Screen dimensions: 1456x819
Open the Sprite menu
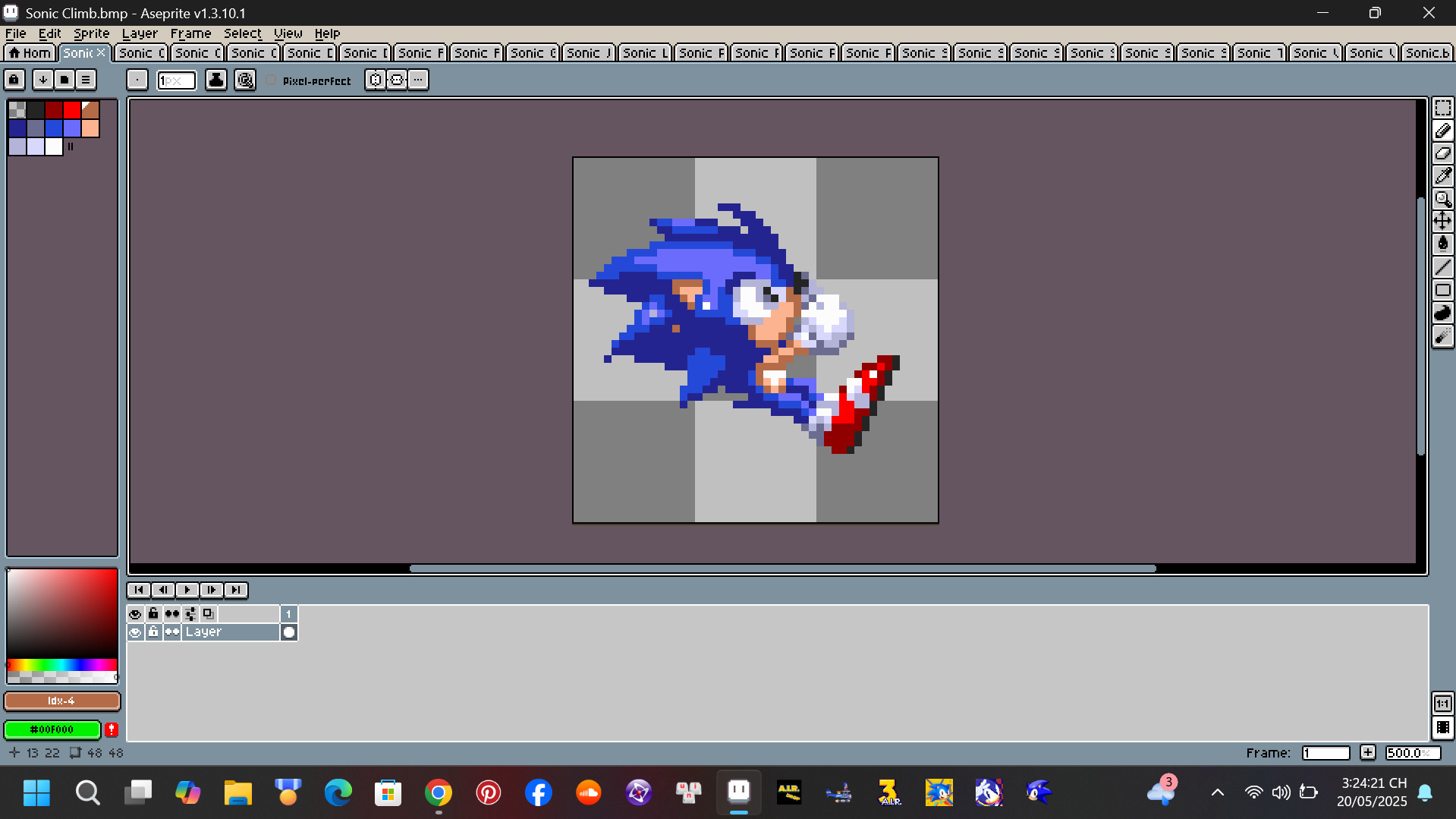pos(90,33)
